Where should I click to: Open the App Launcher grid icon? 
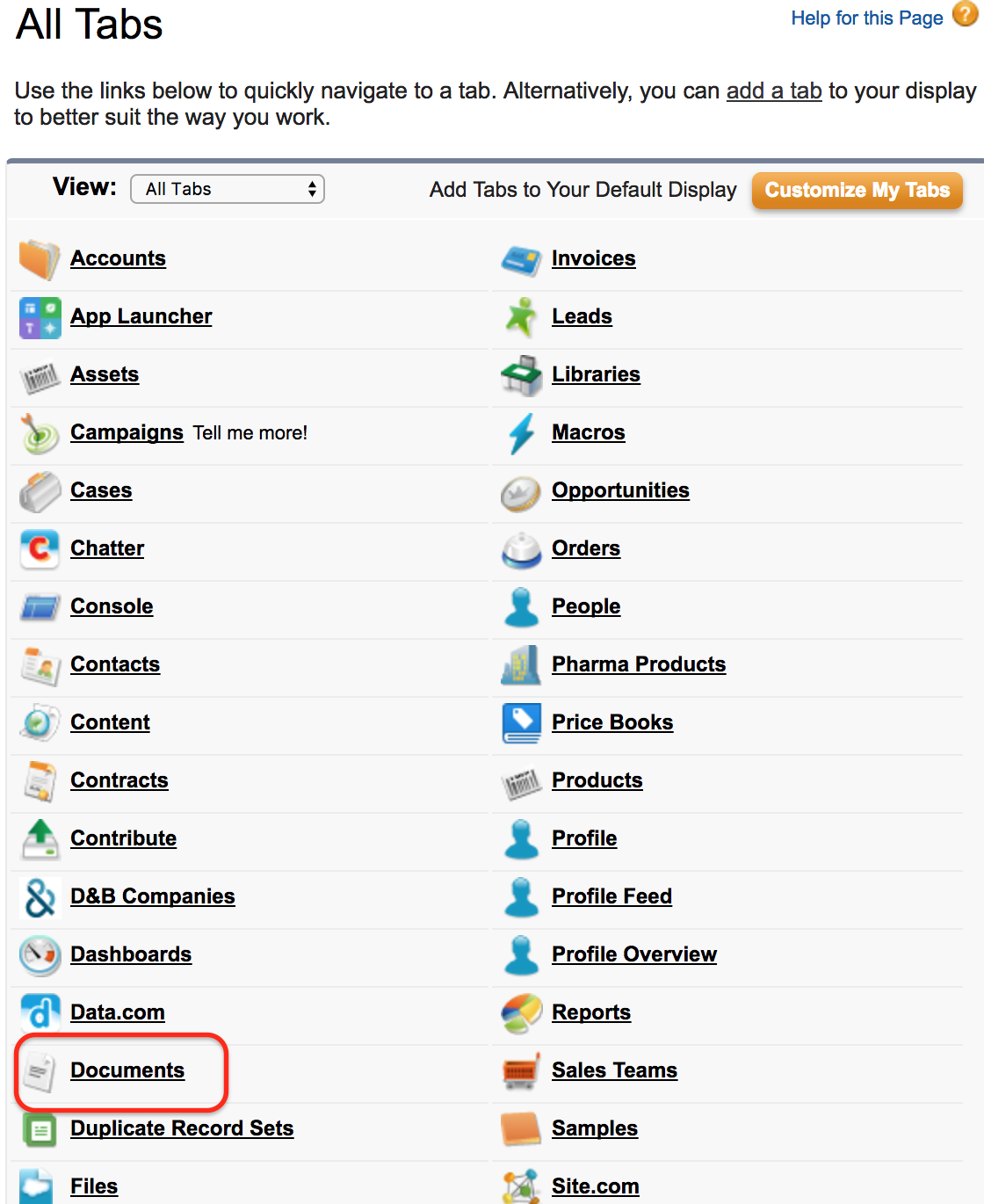(x=40, y=317)
